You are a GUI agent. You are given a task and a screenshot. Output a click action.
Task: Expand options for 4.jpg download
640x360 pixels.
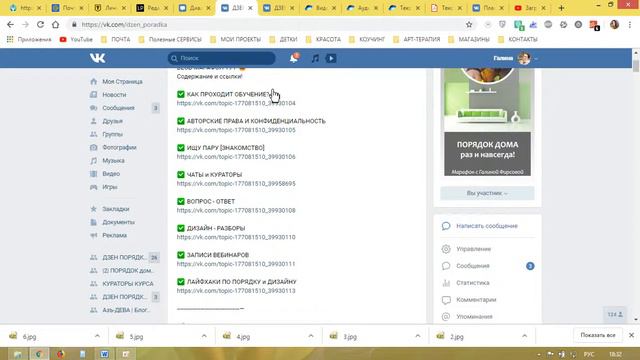point(311,336)
